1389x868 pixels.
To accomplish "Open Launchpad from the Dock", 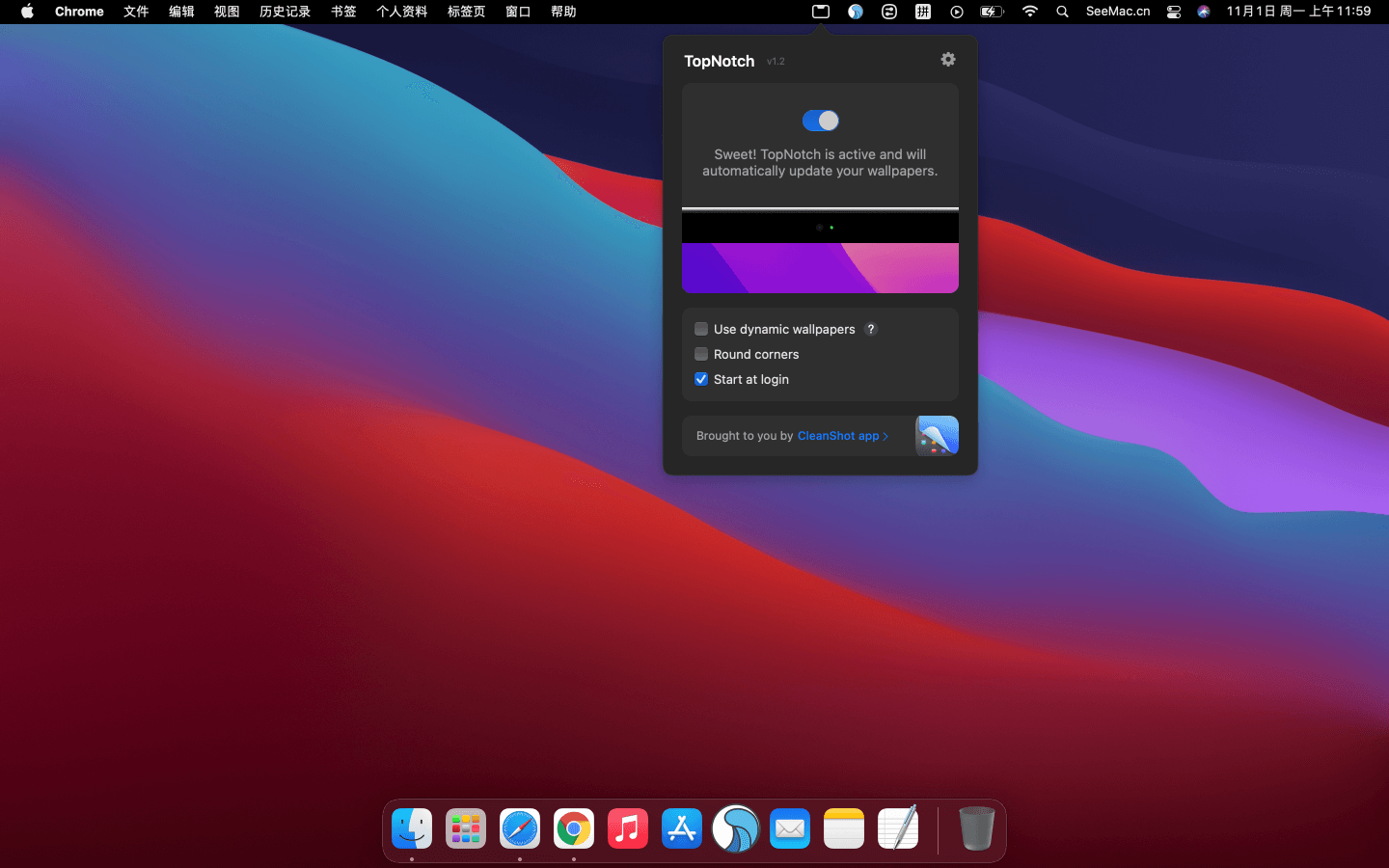I will (x=466, y=828).
